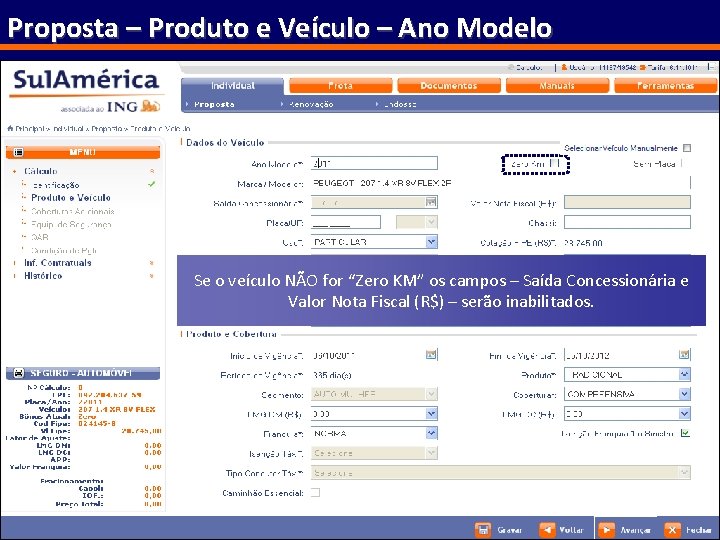Click the Fechar button label

pos(699,530)
